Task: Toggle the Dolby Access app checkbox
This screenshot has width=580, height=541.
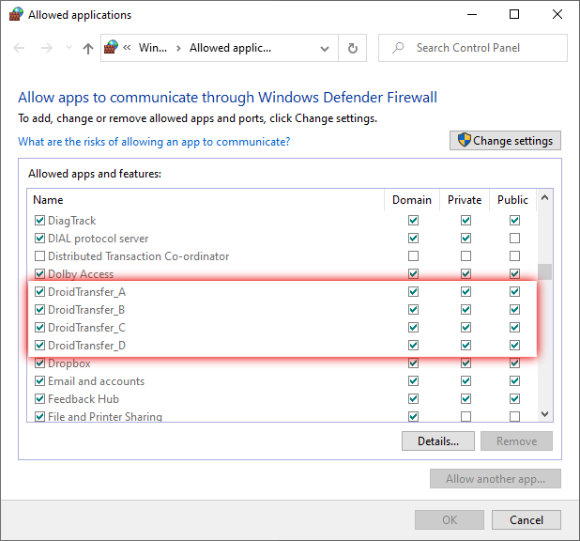Action: 40,274
